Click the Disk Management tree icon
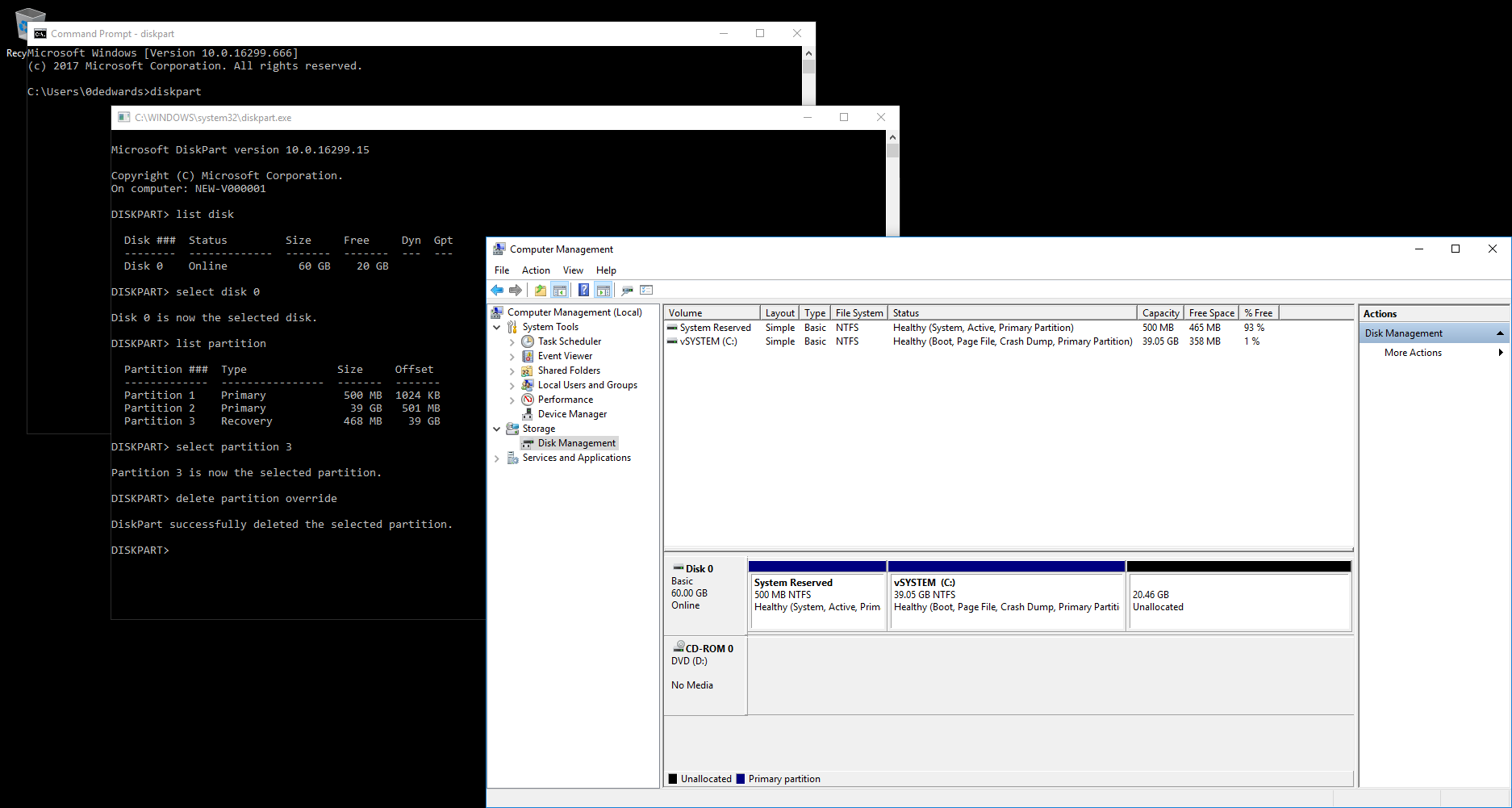This screenshot has width=1512, height=808. [528, 443]
